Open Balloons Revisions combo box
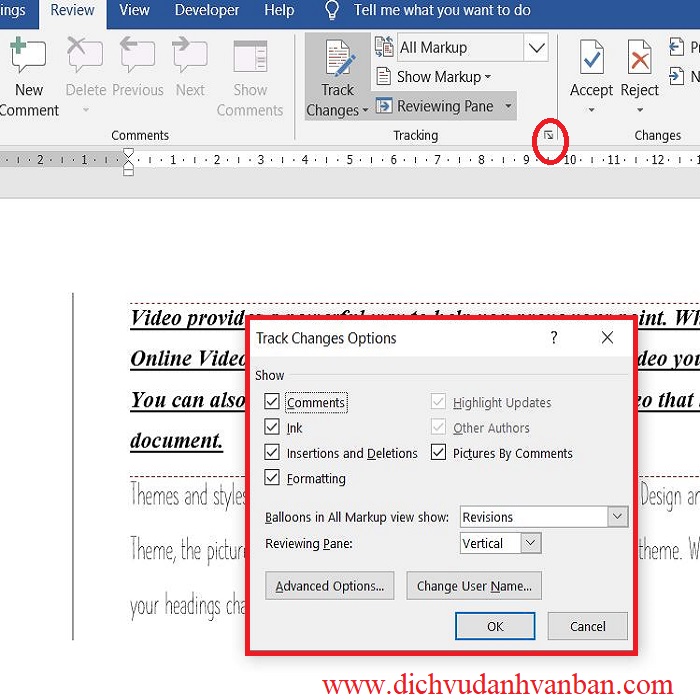Screen dimensions: 700x700 click(544, 517)
